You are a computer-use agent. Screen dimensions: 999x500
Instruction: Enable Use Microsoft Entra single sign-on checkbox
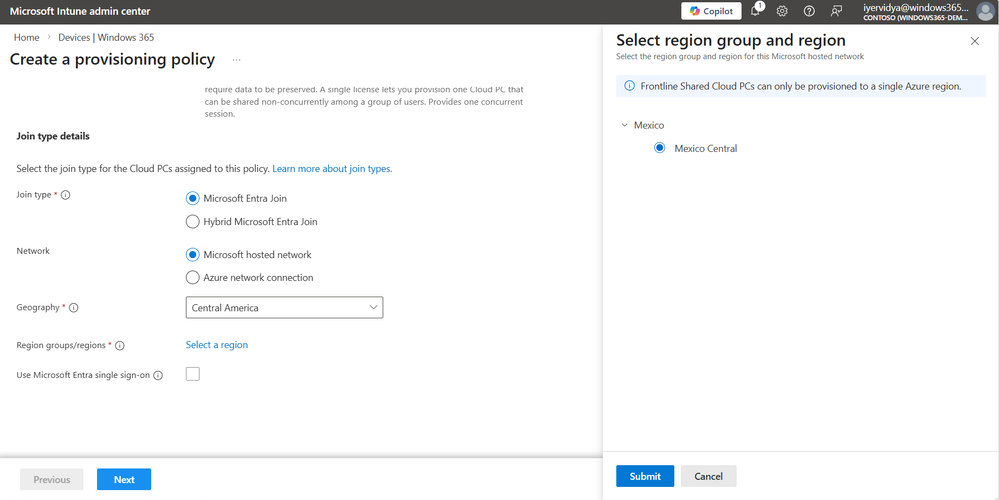click(193, 374)
